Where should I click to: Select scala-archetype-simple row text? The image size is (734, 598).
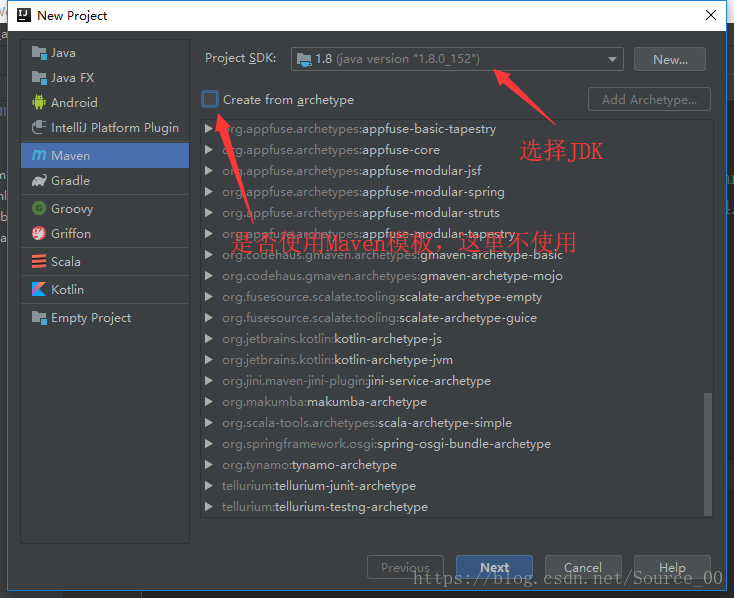(367, 423)
